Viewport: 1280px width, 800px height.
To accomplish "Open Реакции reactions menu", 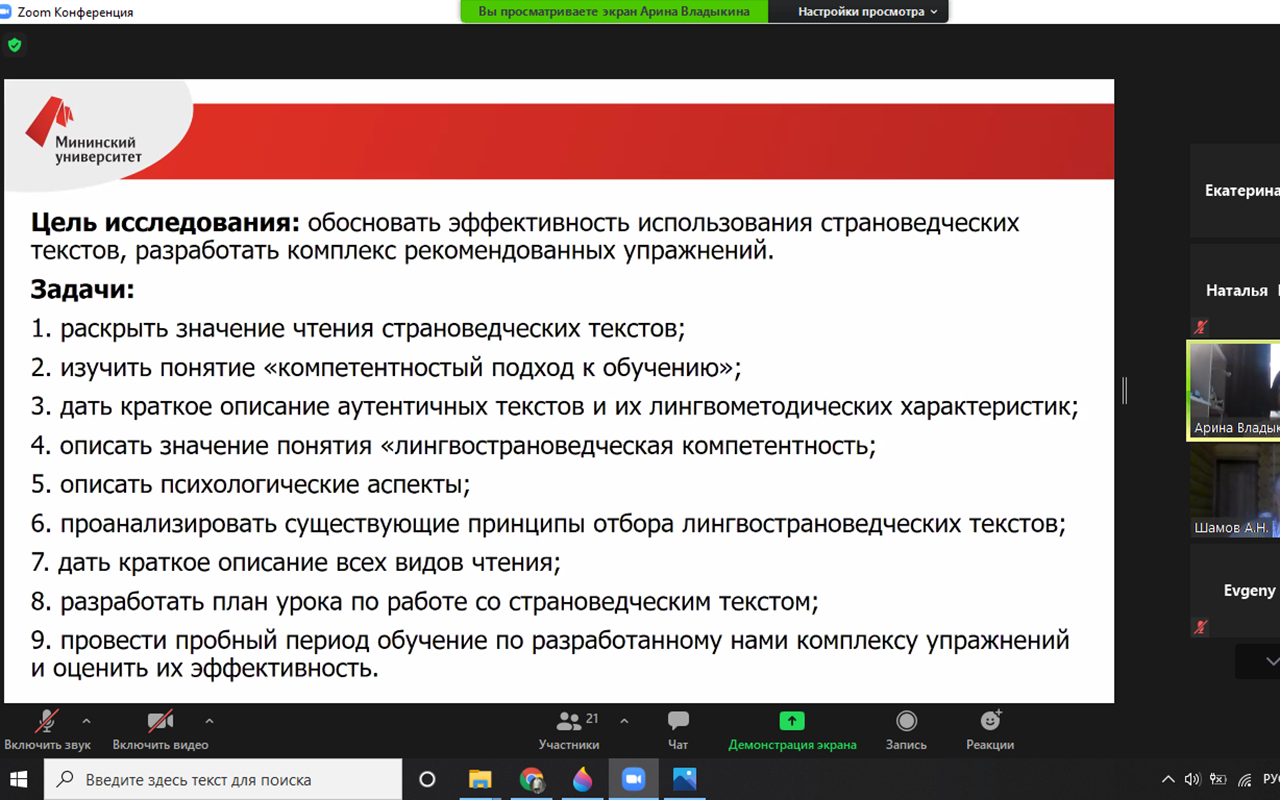I will coord(990,730).
